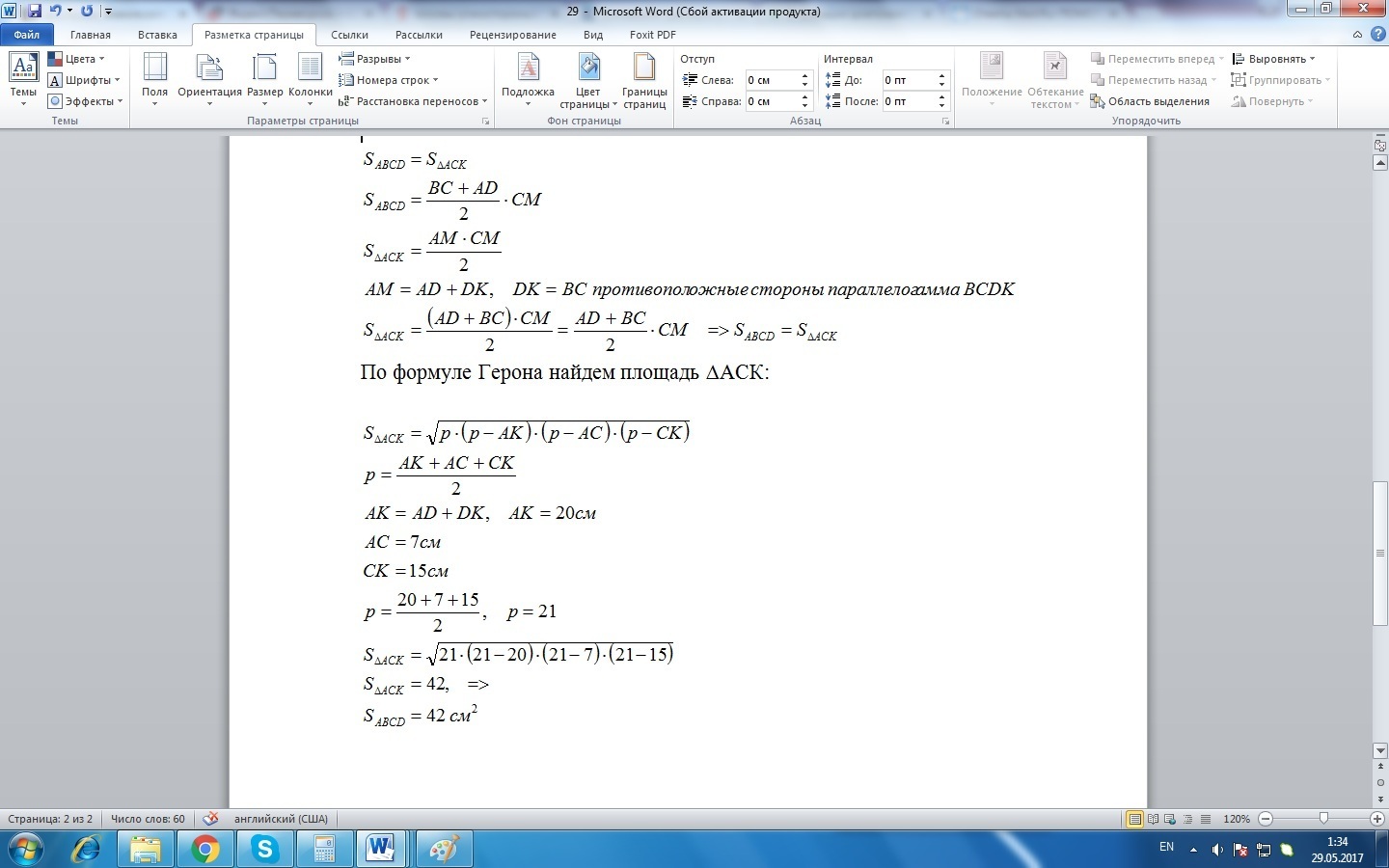1389x868 pixels.
Task: Open Word help question mark icon
Action: (1376, 35)
